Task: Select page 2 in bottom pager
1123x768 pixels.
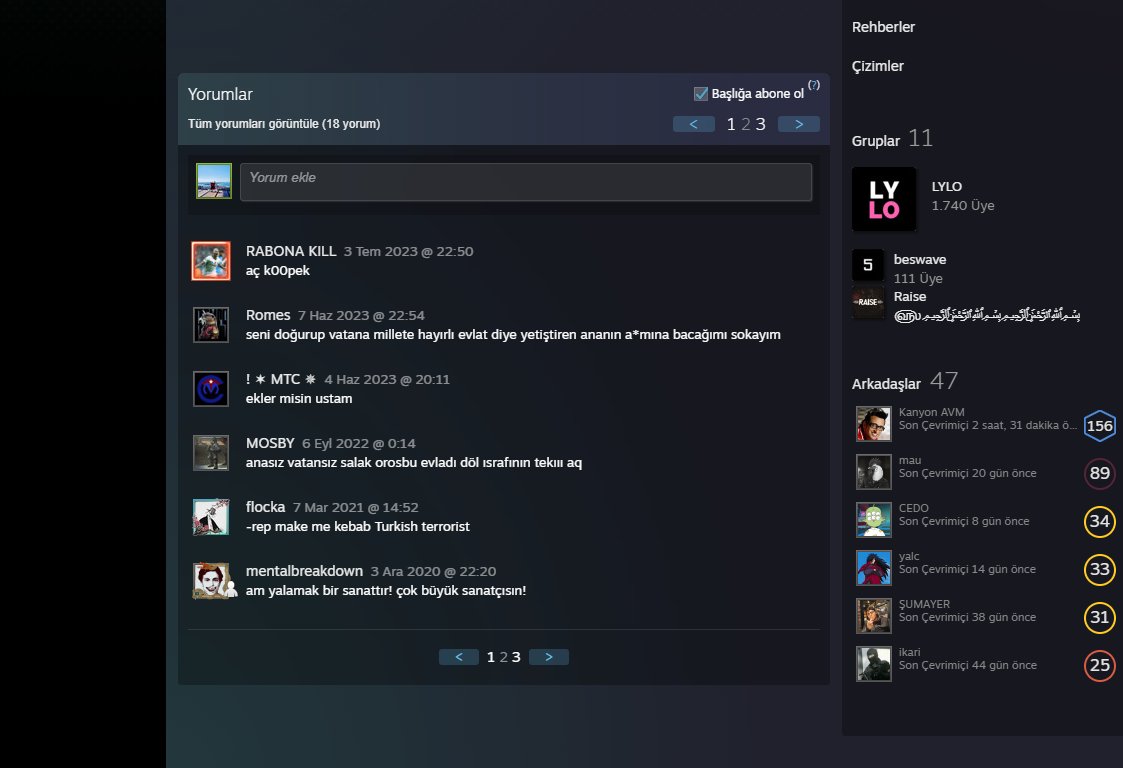Action: 503,657
